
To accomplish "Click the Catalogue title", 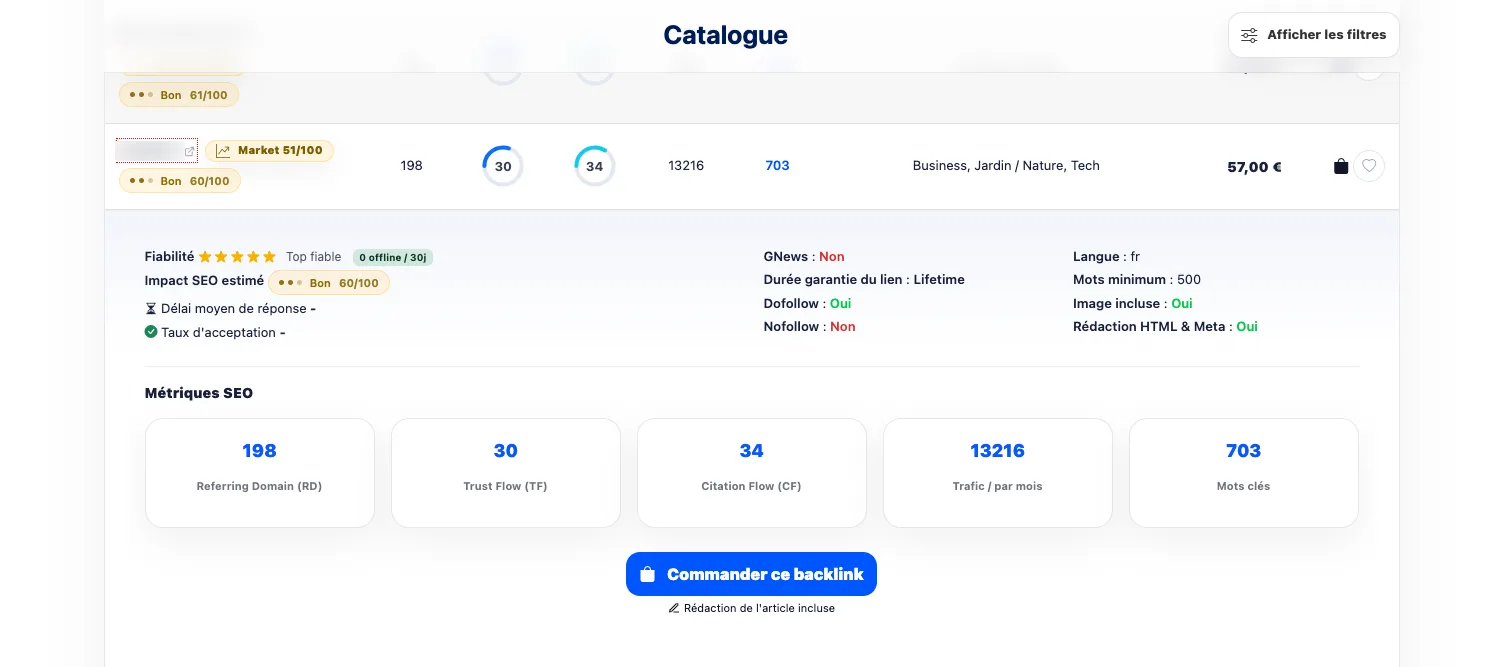I will [726, 35].
